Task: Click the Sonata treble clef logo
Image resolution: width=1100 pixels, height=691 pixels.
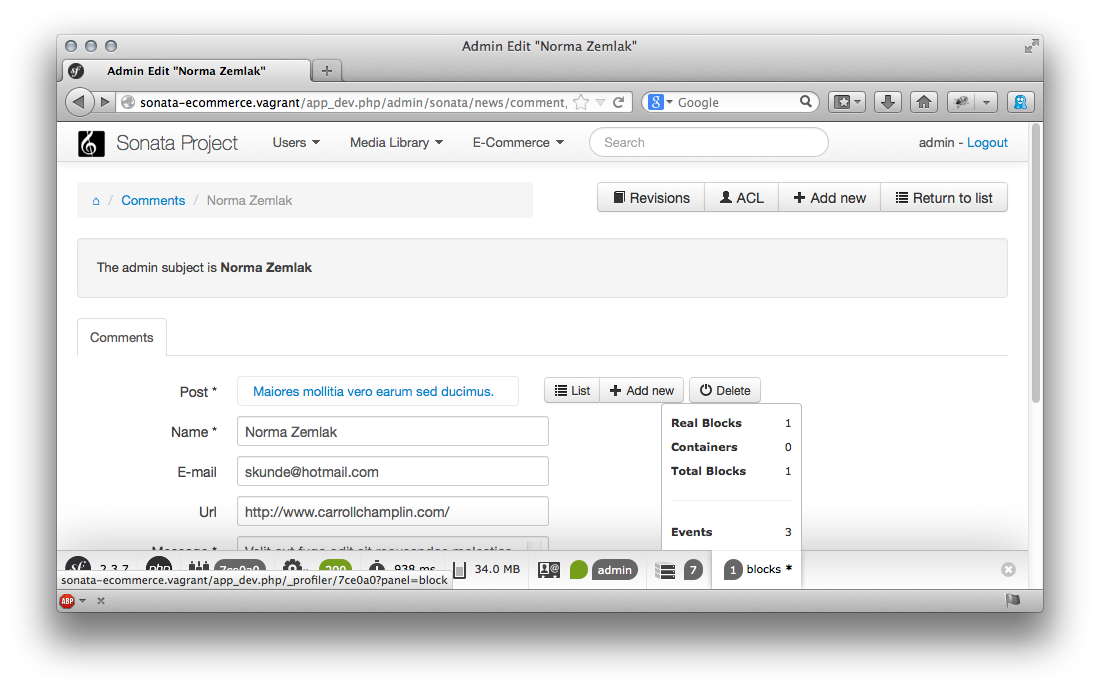Action: (91, 143)
